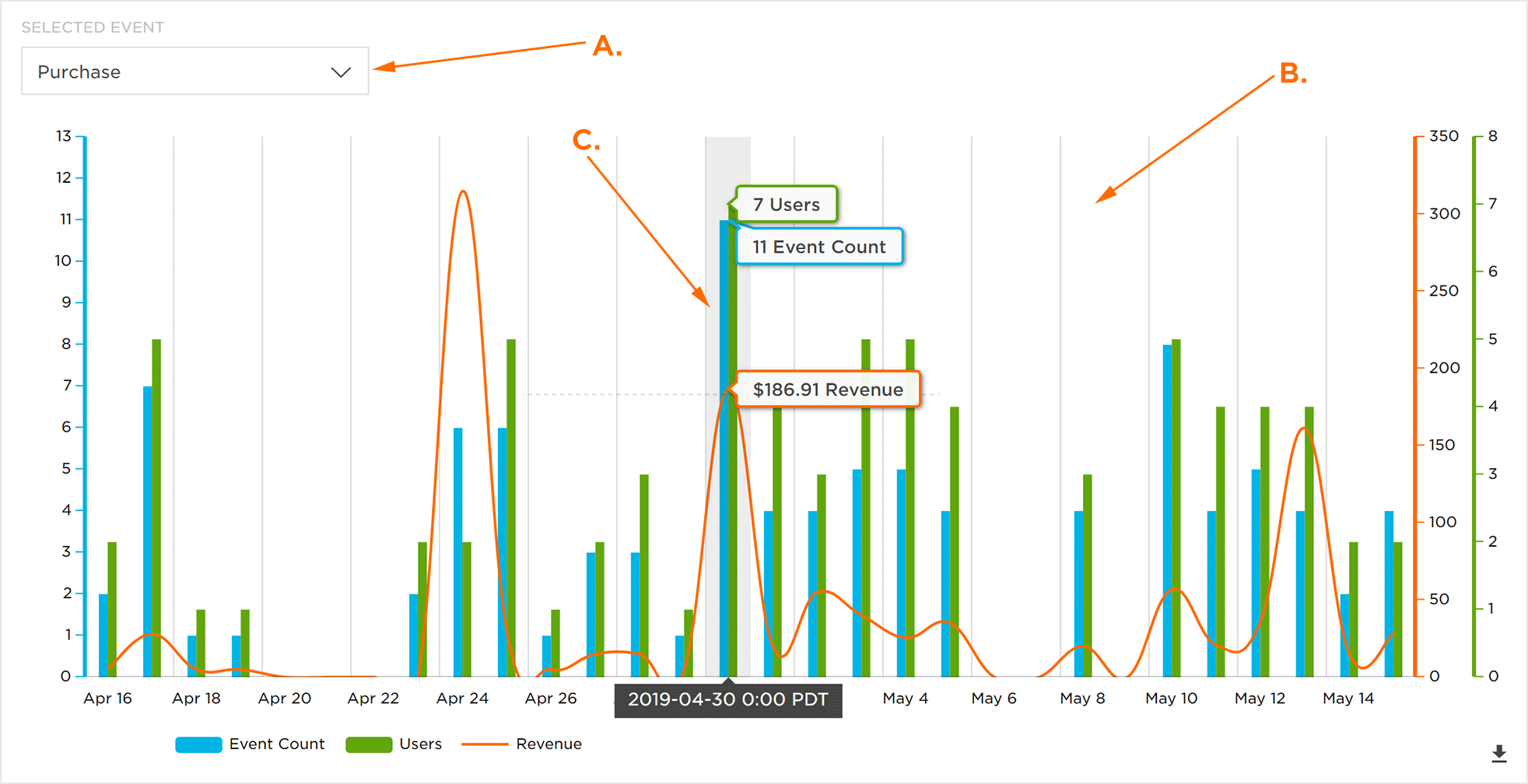The height and width of the screenshot is (784, 1528).
Task: Click the 11 Event Count tooltip
Action: tap(819, 247)
